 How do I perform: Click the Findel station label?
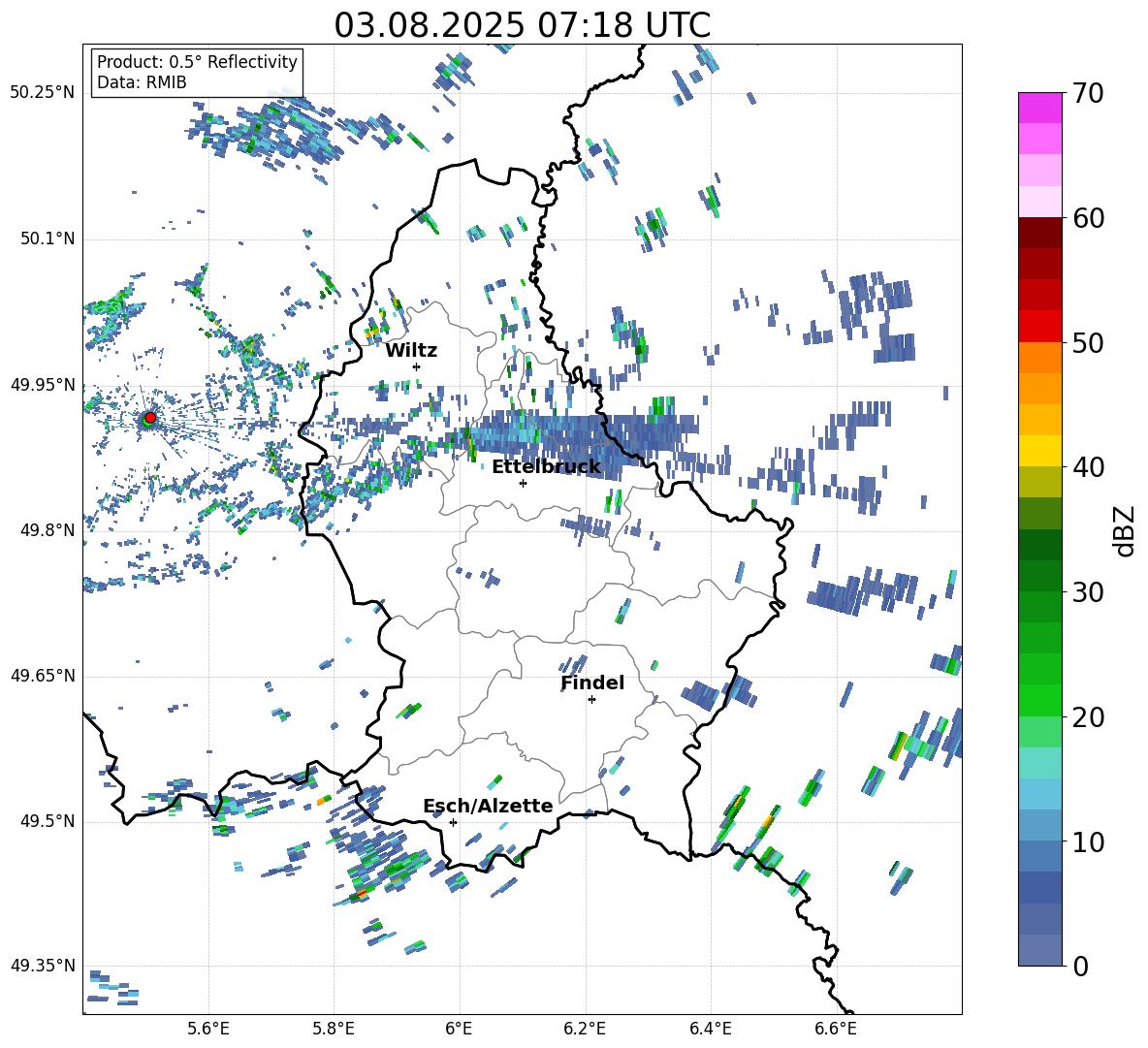click(x=592, y=683)
